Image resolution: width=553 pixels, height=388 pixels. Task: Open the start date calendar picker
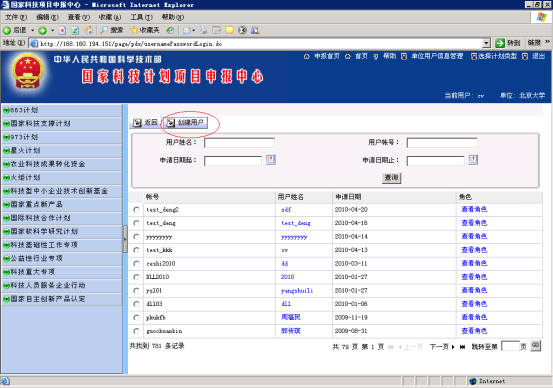[271, 159]
